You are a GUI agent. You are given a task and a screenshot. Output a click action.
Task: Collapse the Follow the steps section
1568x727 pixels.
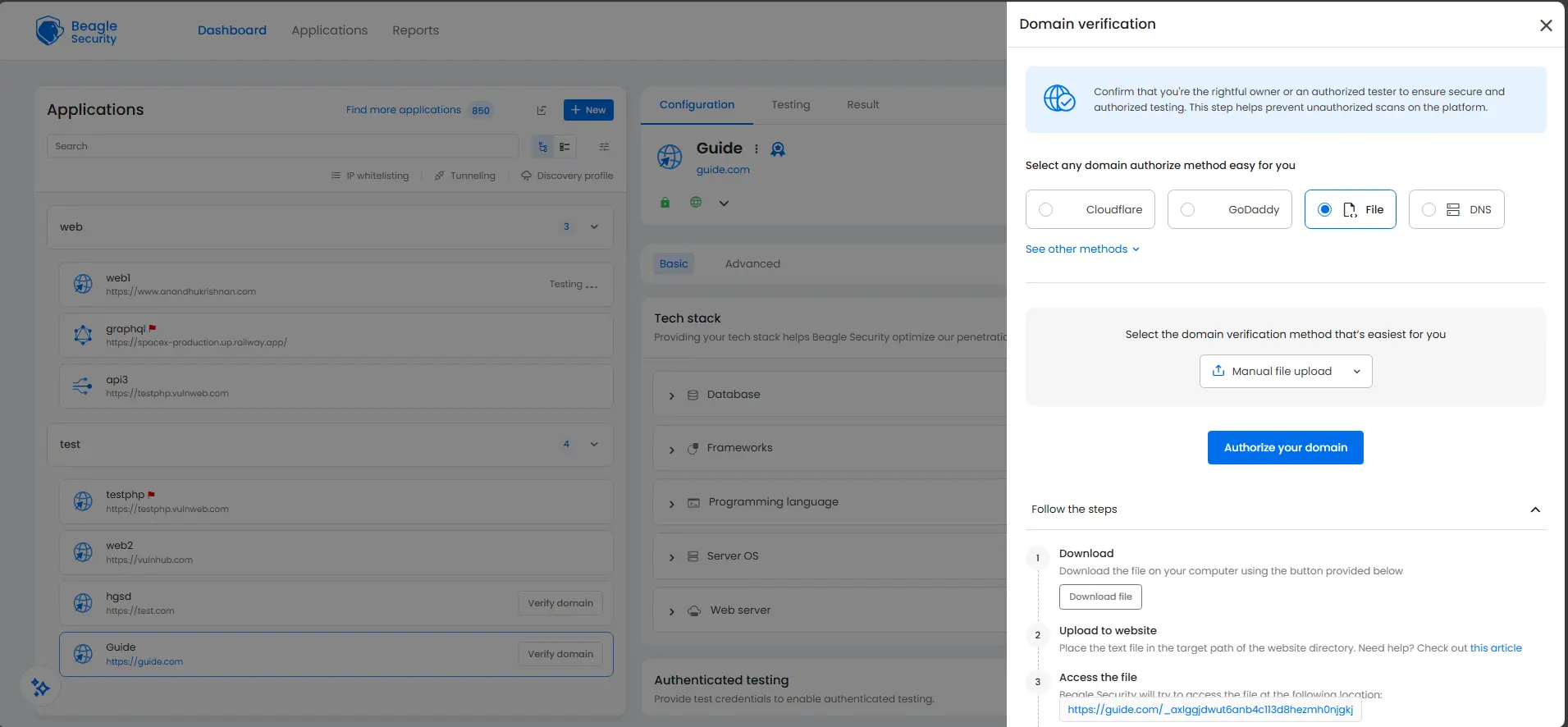tap(1534, 510)
